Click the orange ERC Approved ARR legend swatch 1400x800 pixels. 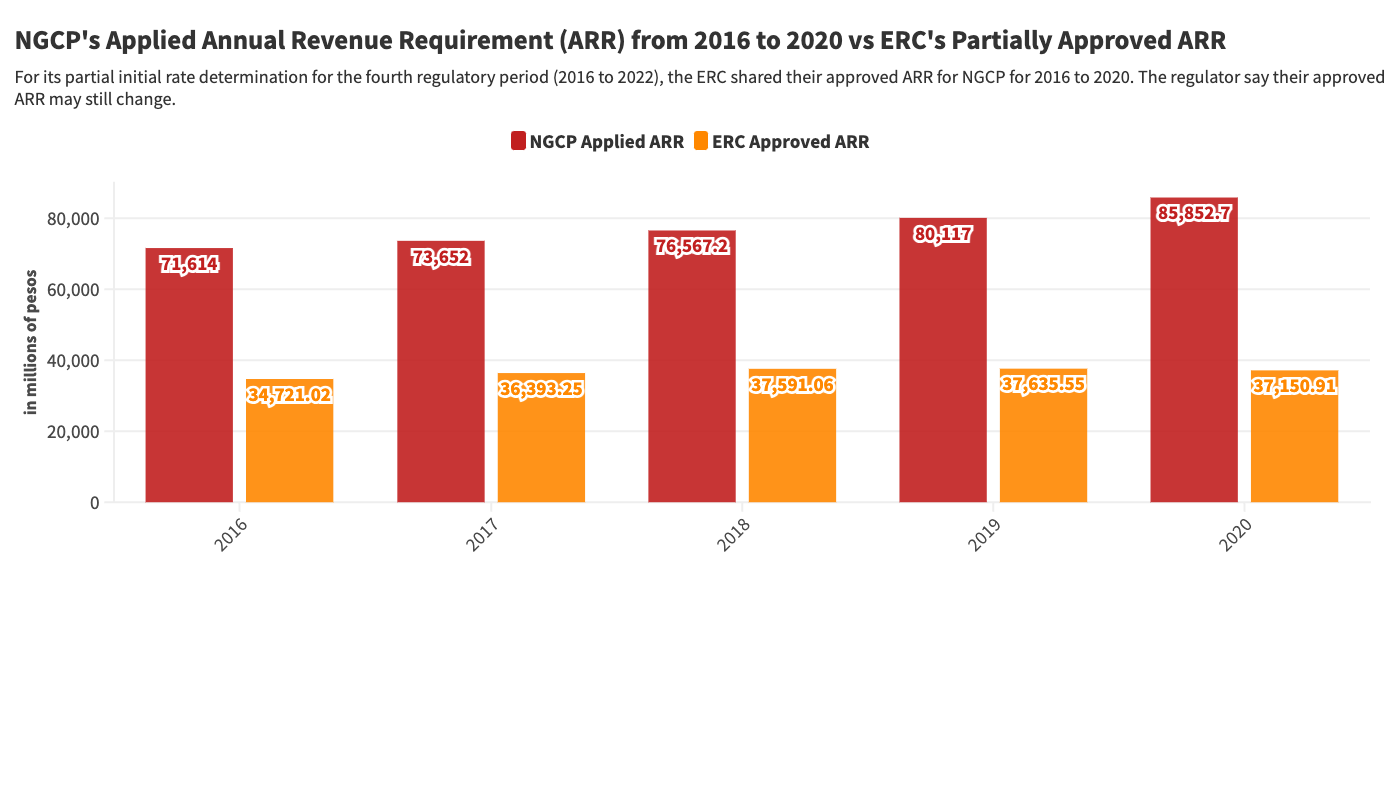701,141
